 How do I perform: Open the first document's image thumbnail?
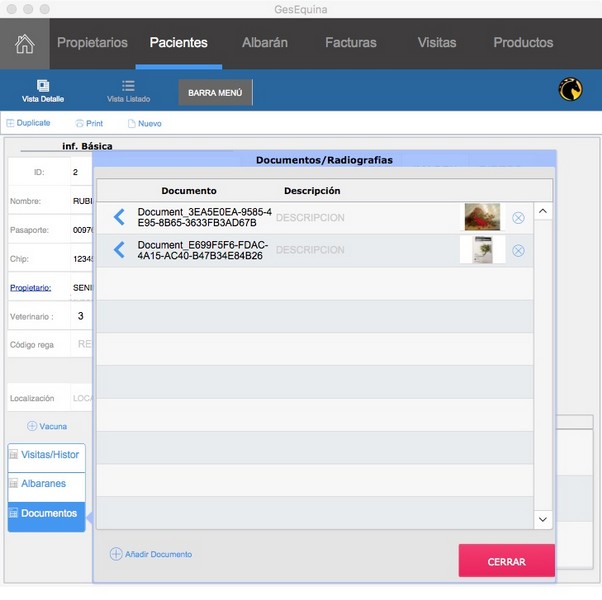[482, 217]
